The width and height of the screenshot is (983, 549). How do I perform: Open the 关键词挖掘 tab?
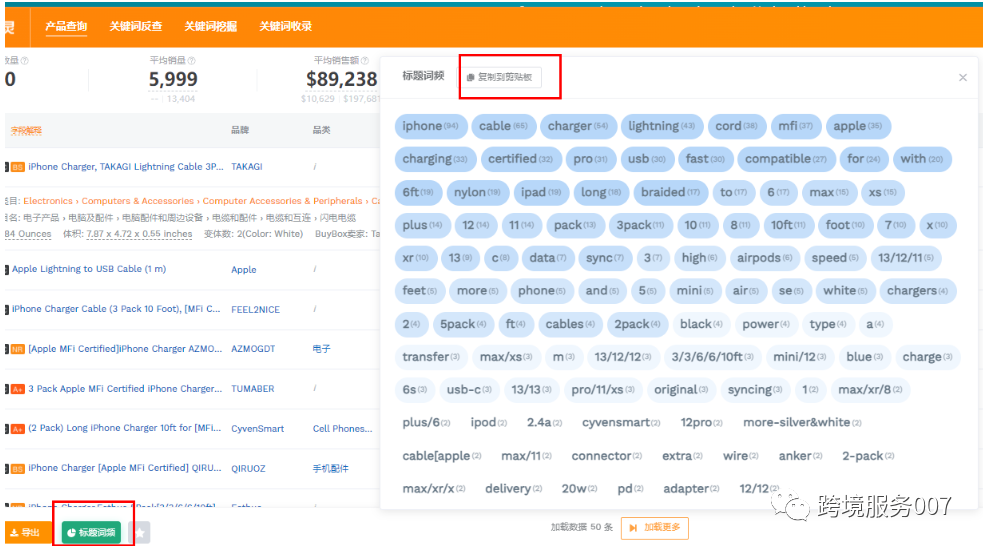tap(210, 26)
